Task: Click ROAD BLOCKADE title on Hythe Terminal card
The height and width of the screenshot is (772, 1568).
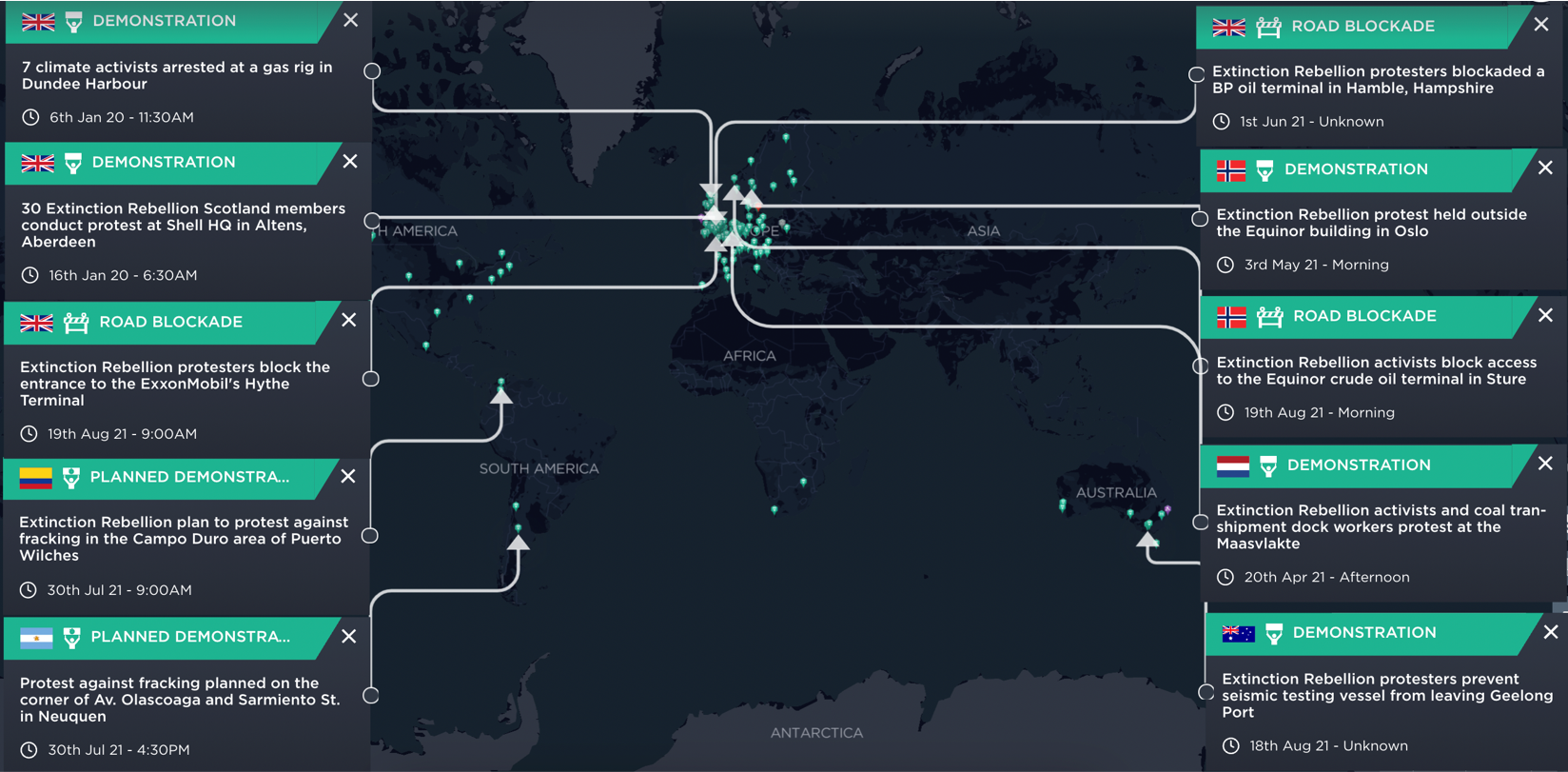Action: 171,322
